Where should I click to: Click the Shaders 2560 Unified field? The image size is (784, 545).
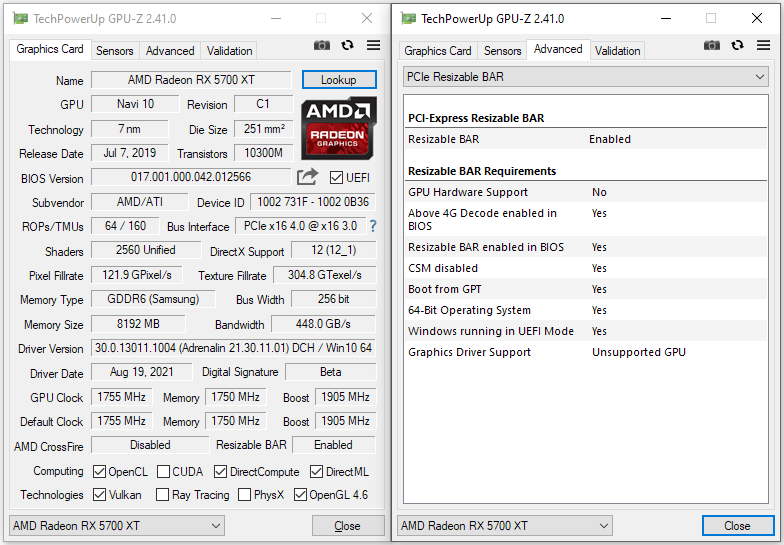point(146,250)
